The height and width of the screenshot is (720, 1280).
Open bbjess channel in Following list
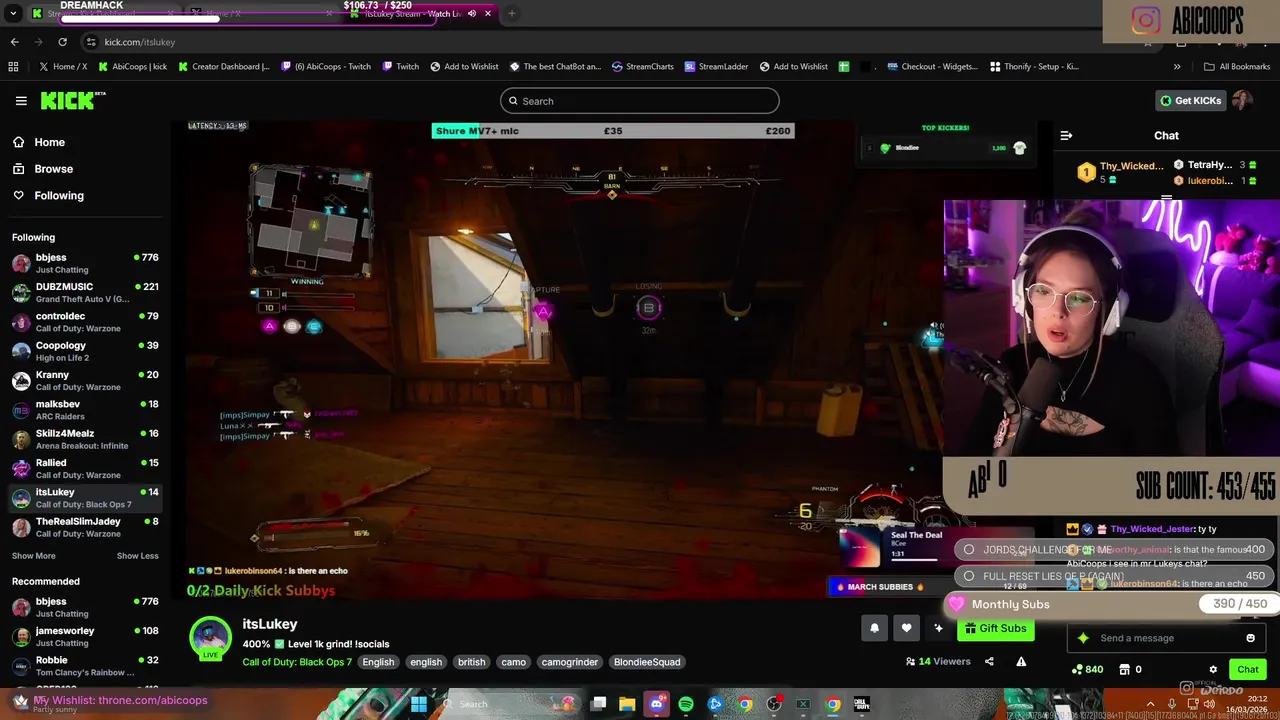pos(85,263)
